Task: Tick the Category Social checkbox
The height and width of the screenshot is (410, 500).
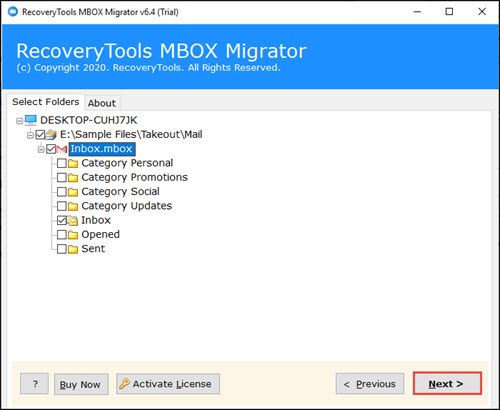Action: (62, 192)
